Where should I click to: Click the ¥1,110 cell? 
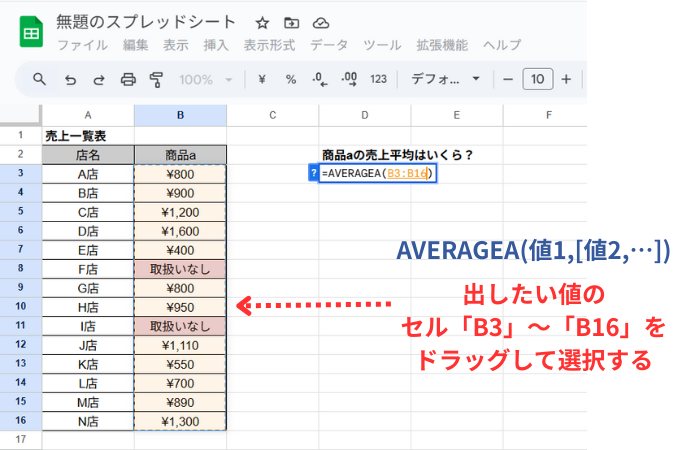pos(180,345)
